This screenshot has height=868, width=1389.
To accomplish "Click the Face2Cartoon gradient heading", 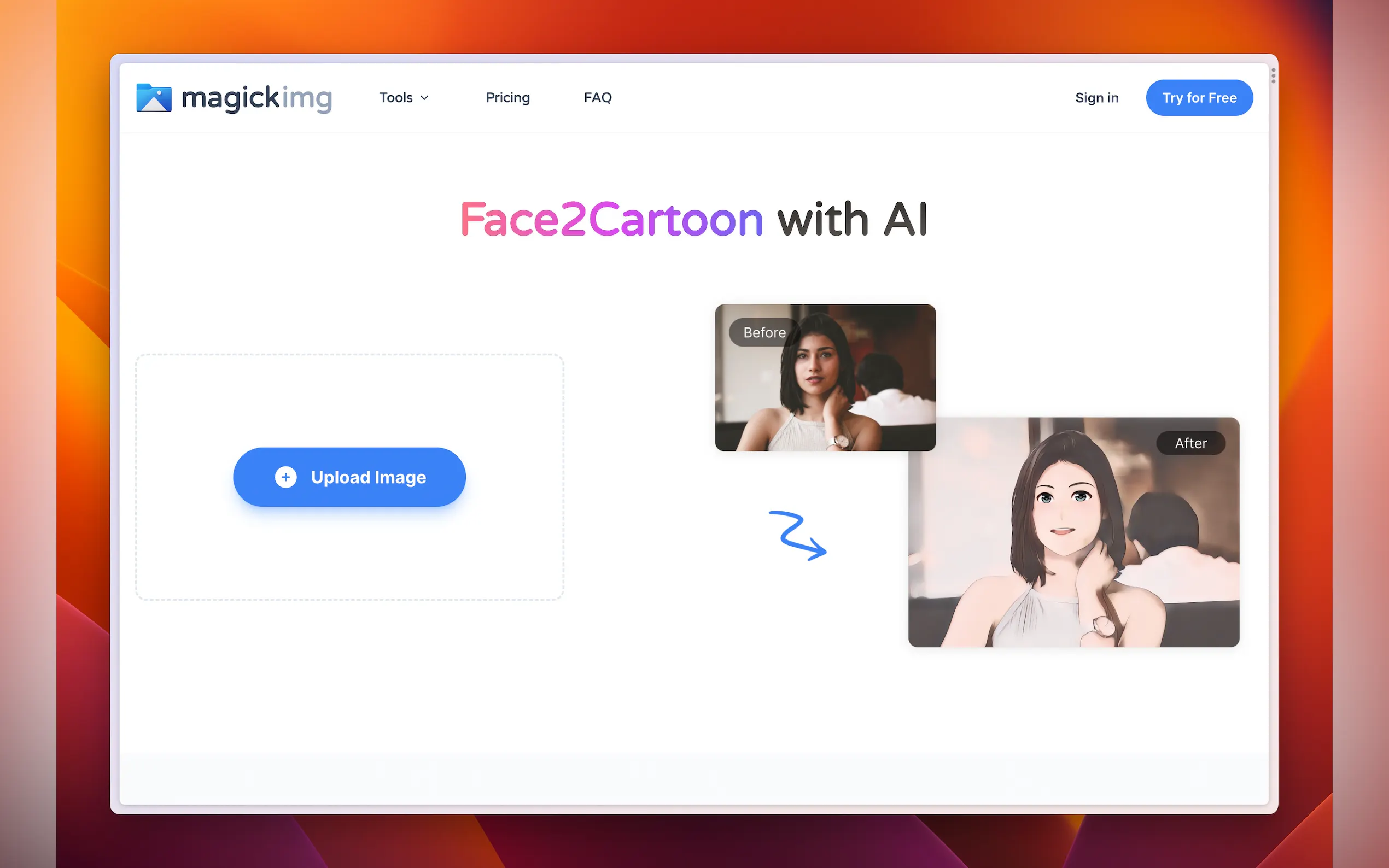I will (x=611, y=219).
